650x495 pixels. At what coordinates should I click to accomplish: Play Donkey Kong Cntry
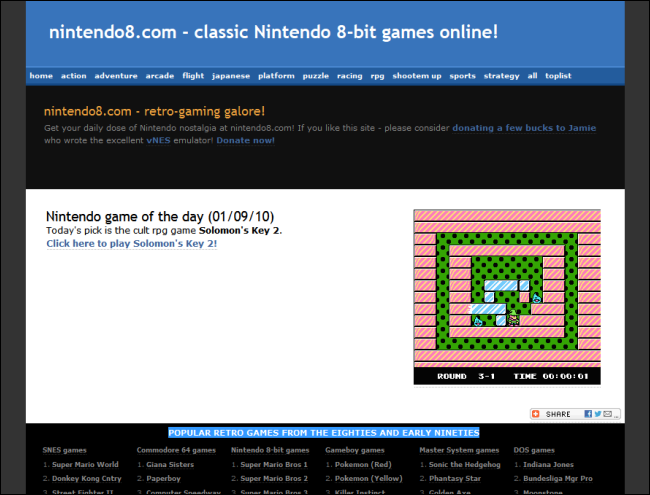pyautogui.click(x=87, y=478)
